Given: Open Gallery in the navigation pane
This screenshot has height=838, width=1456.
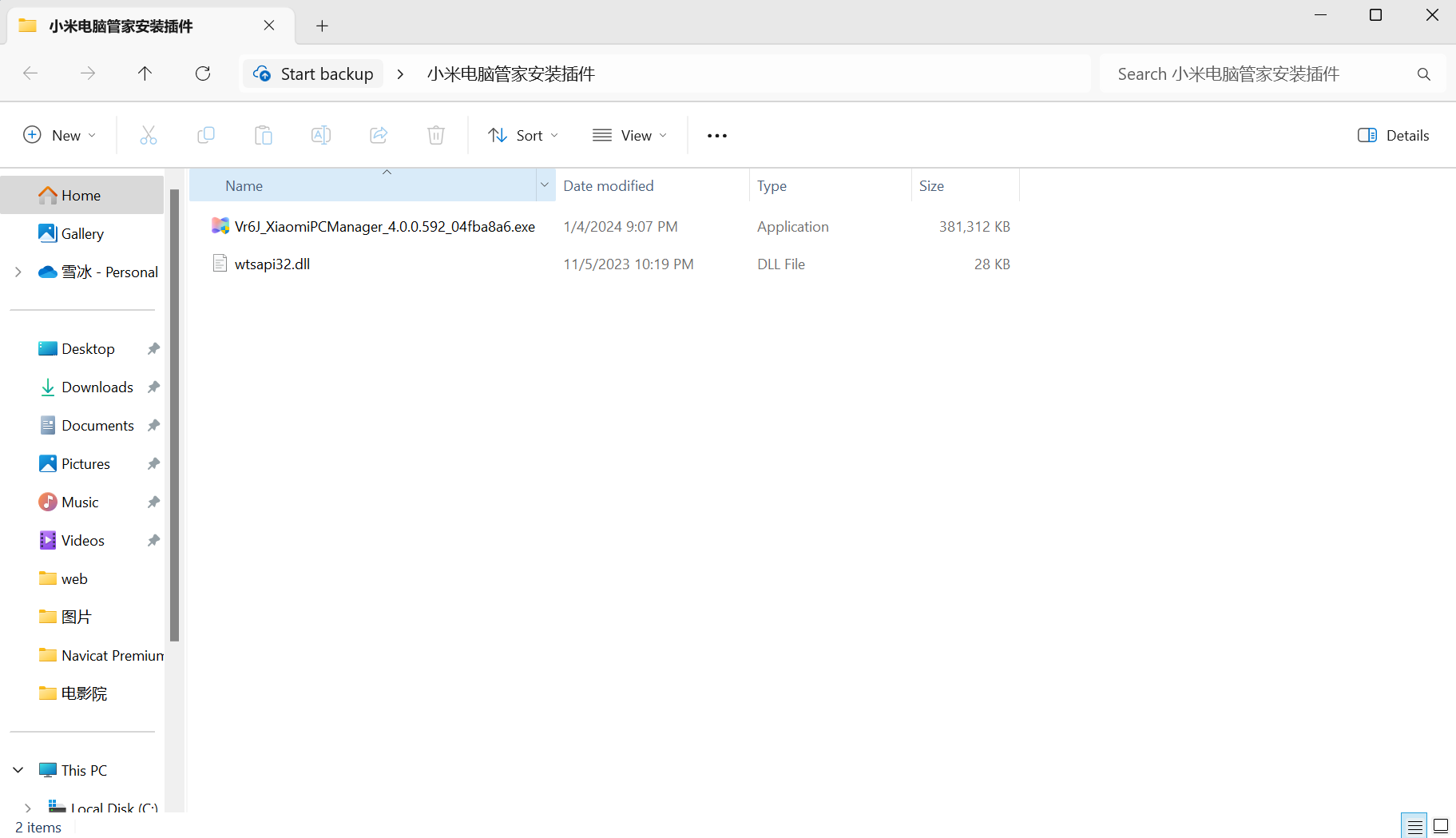Looking at the screenshot, I should pos(81,234).
